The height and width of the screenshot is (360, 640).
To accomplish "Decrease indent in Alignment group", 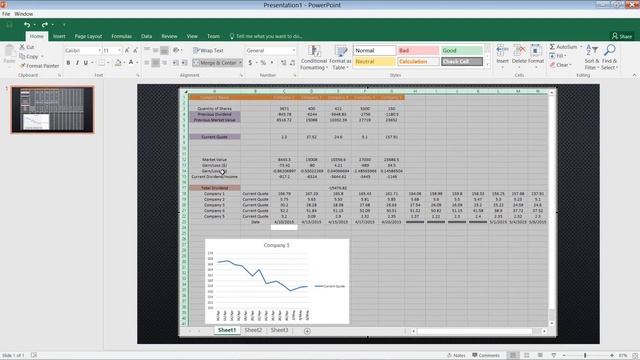I will point(175,63).
